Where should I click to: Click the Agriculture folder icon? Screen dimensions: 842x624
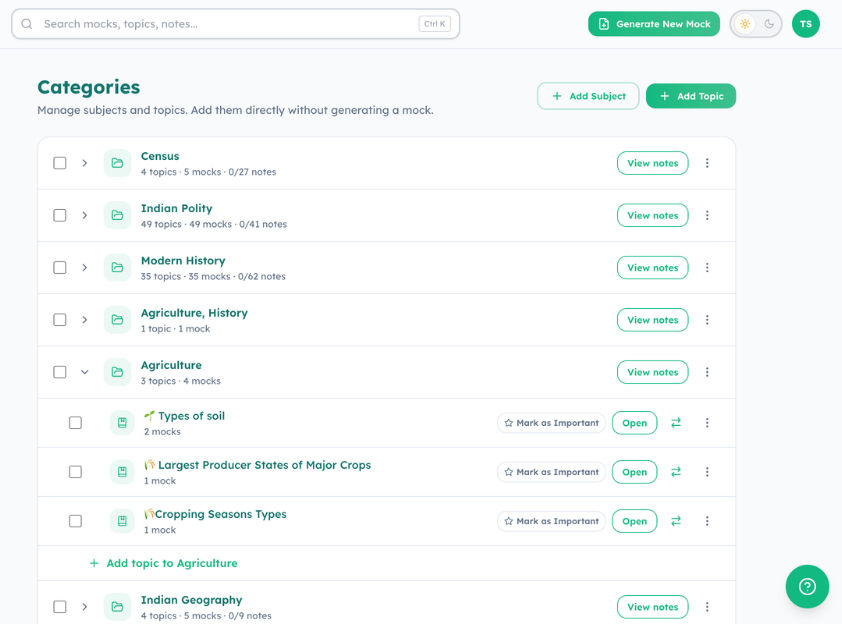pyautogui.click(x=117, y=372)
